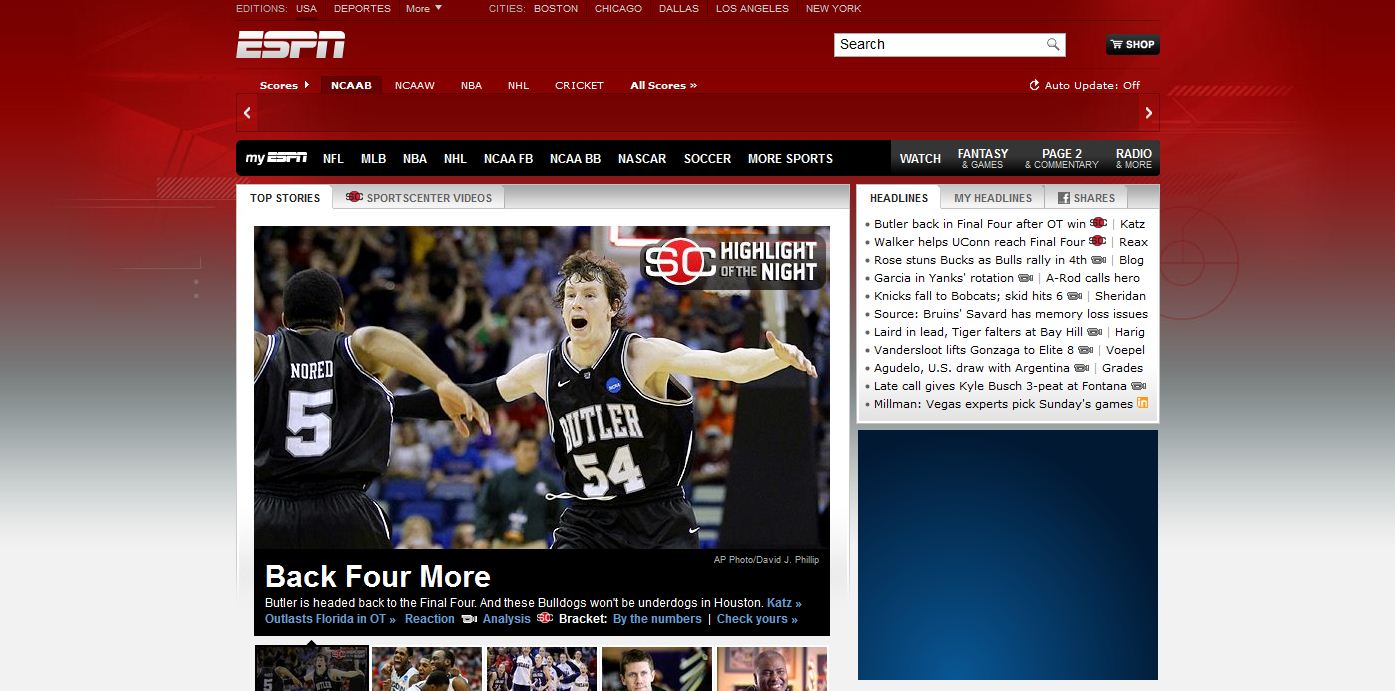This screenshot has width=1395, height=691.
Task: Expand the More editions dropdown
Action: tap(423, 8)
